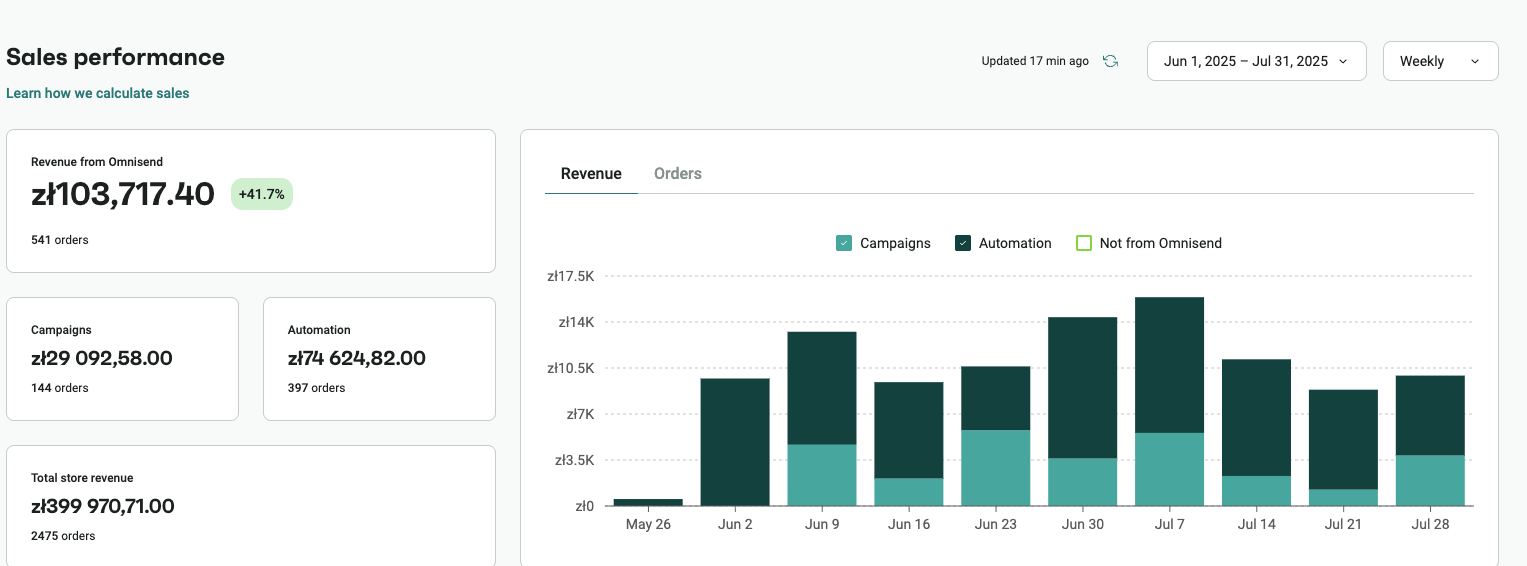Screen dimensions: 1527x566
Task: Select the Revenue tab
Action: [591, 174]
